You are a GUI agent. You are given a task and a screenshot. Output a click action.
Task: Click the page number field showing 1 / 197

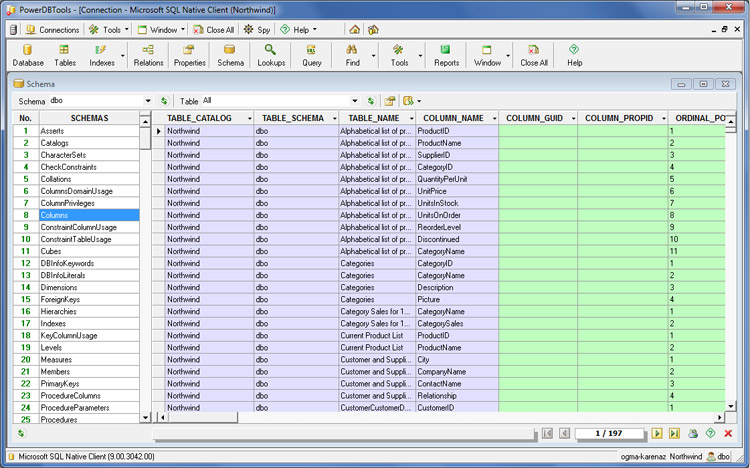tap(610, 433)
